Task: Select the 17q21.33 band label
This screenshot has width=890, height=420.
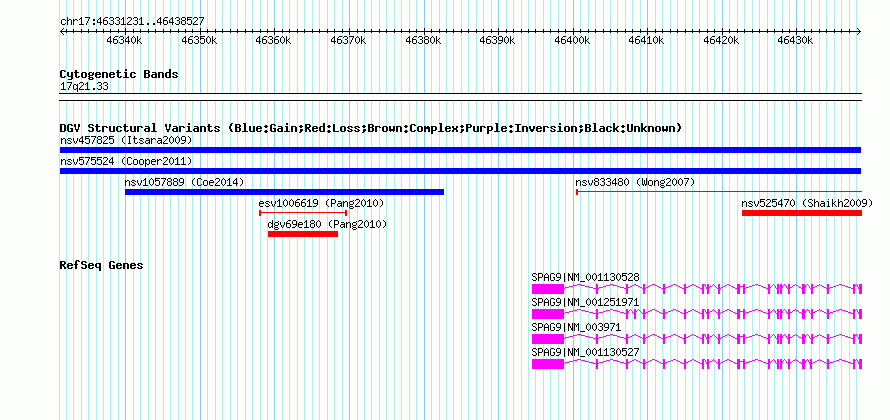Action: point(84,87)
